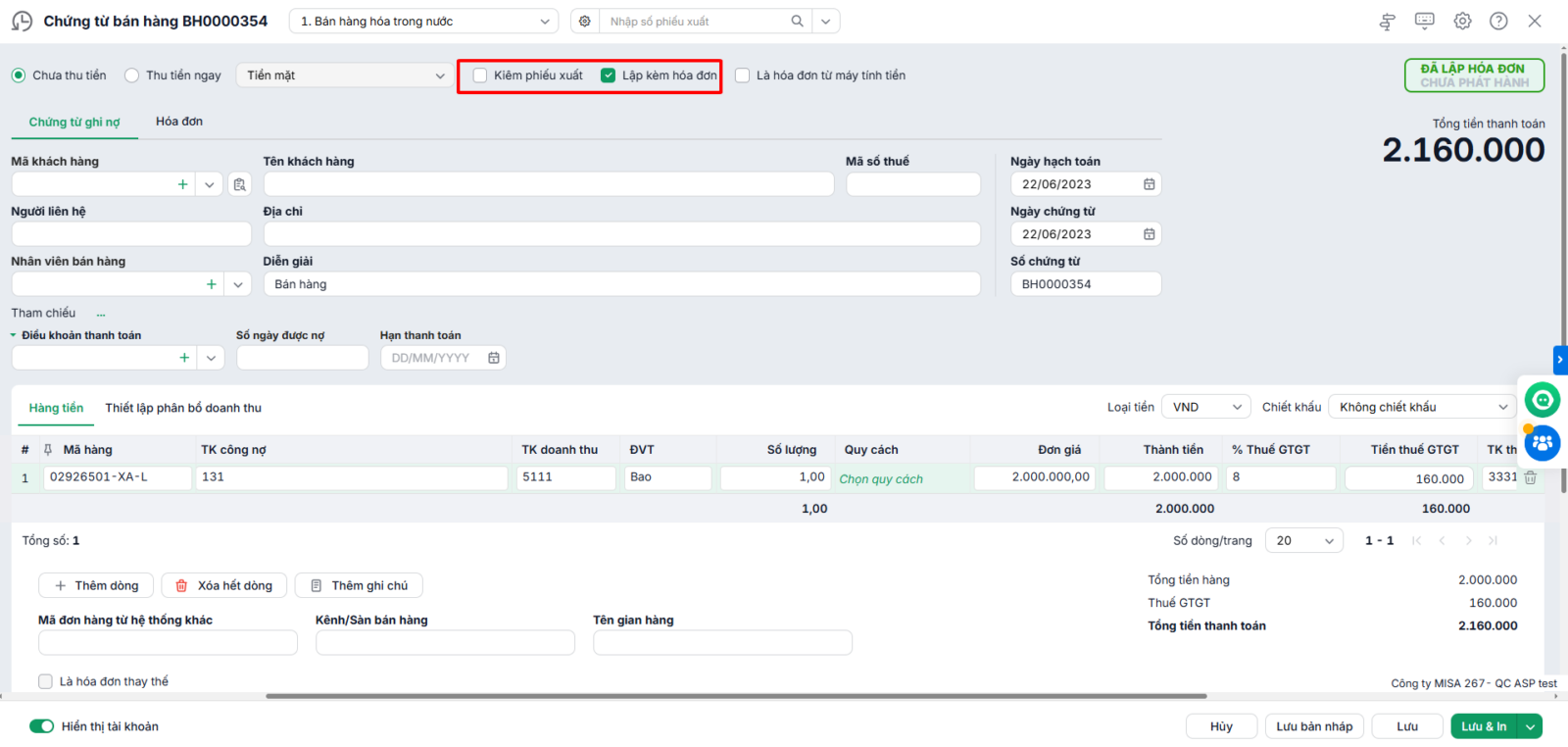Switch to Chứng từ ghi nợ tab
The height and width of the screenshot is (747, 1568).
pyautogui.click(x=74, y=122)
